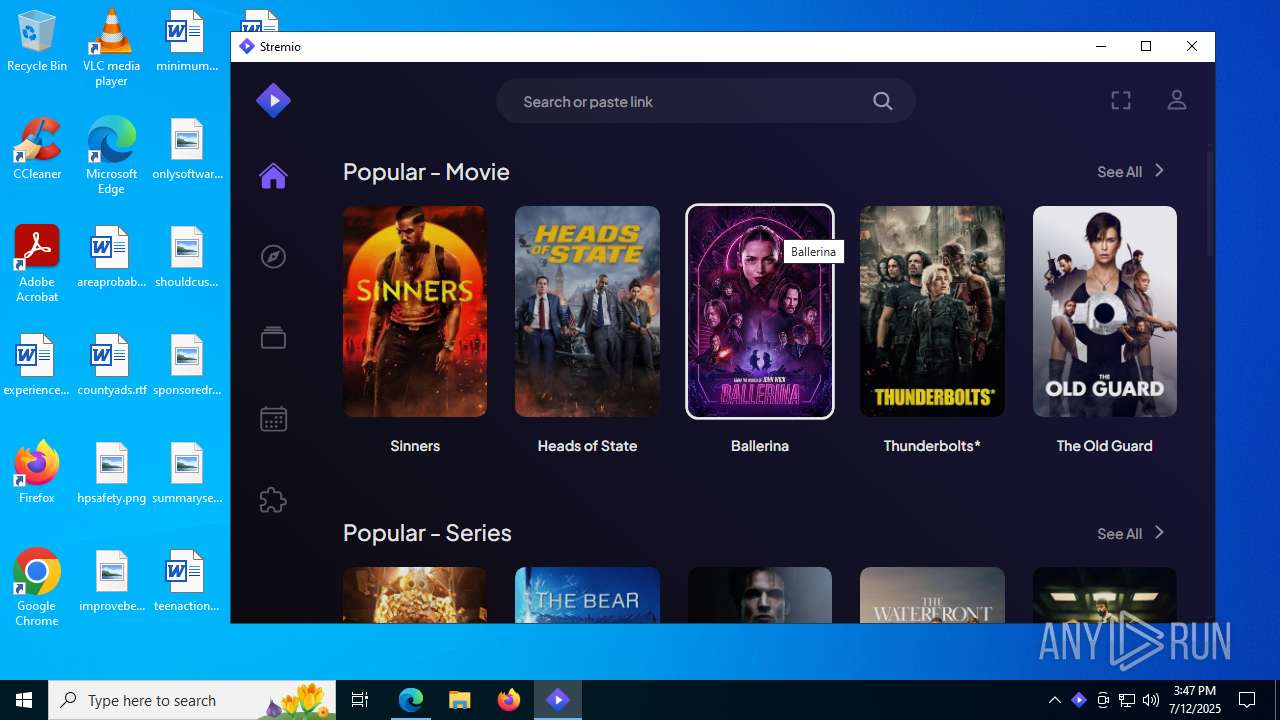Minimize the Stremio window

[1100, 46]
